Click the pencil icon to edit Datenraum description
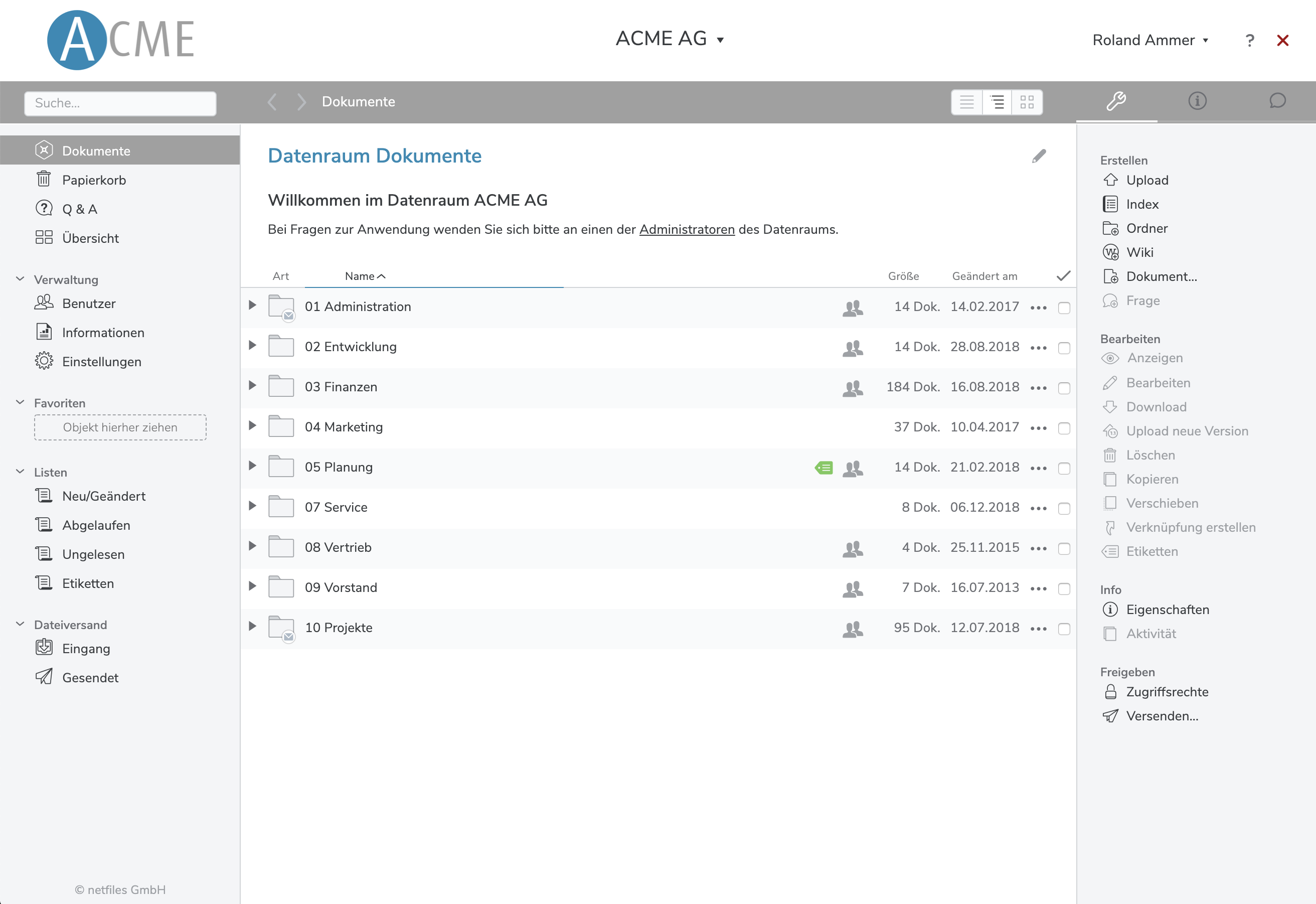The height and width of the screenshot is (904, 1316). point(1039,156)
